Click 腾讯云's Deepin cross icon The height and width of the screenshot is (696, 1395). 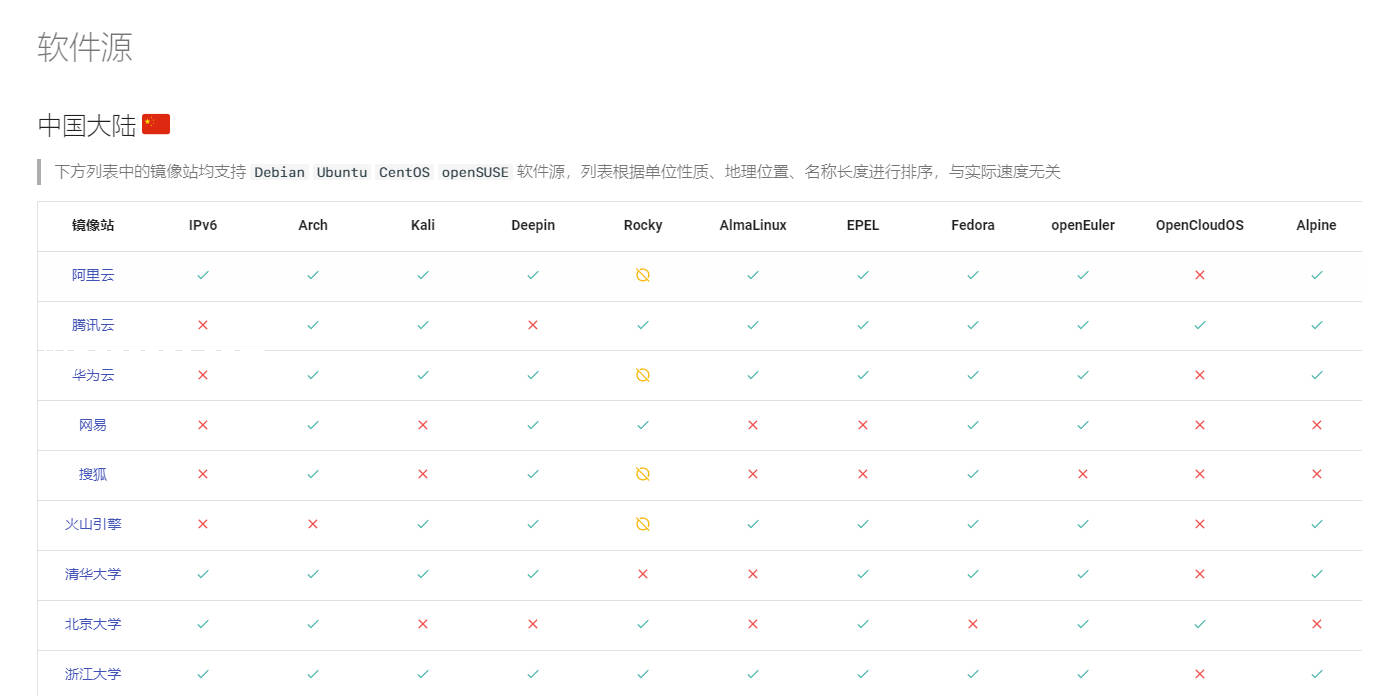tap(533, 325)
